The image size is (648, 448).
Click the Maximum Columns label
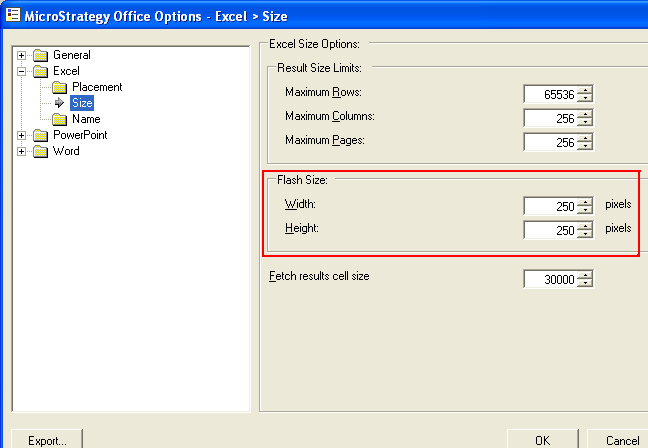tap(330, 116)
